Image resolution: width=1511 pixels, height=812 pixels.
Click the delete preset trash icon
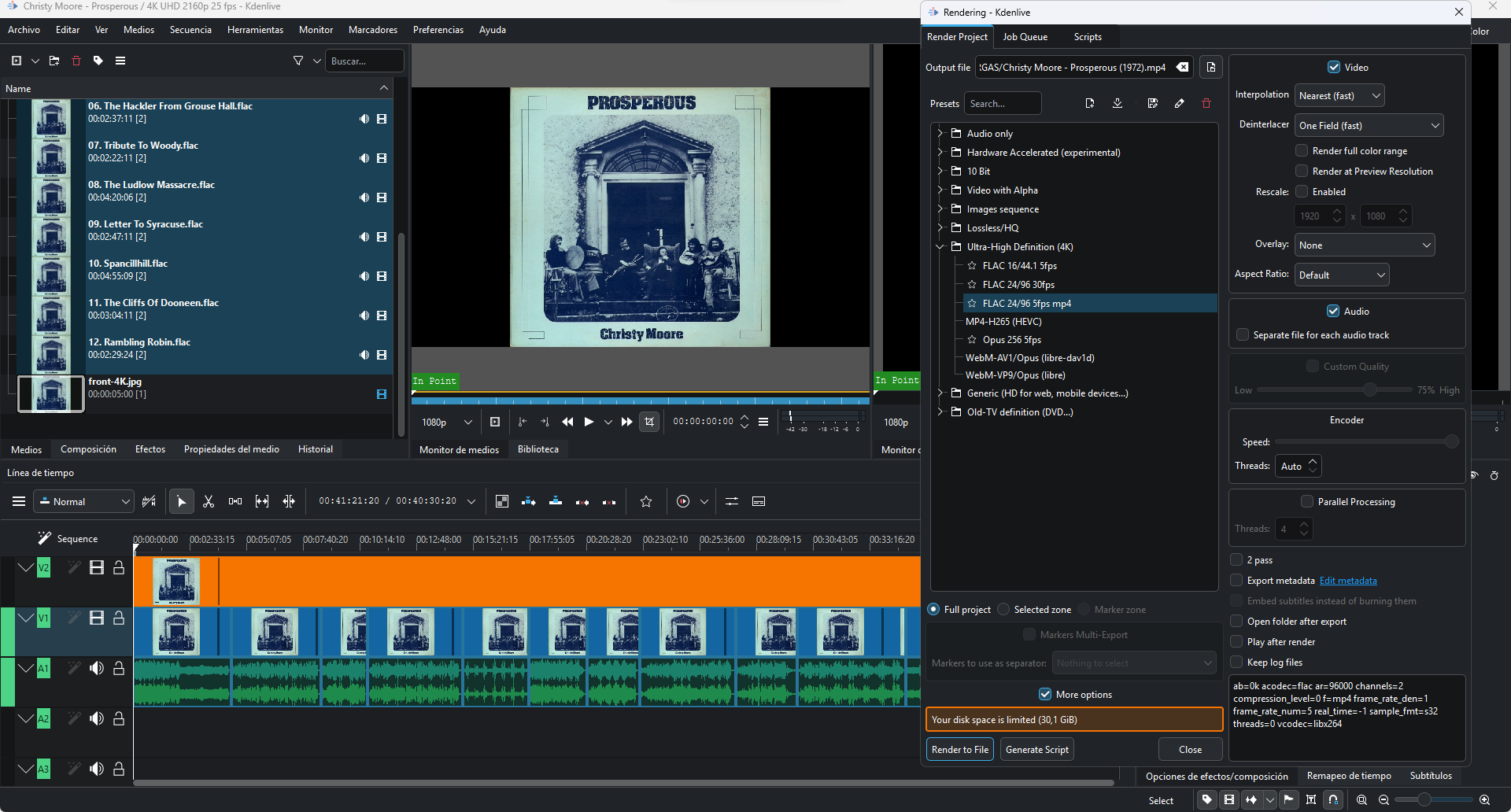pyautogui.click(x=1206, y=104)
